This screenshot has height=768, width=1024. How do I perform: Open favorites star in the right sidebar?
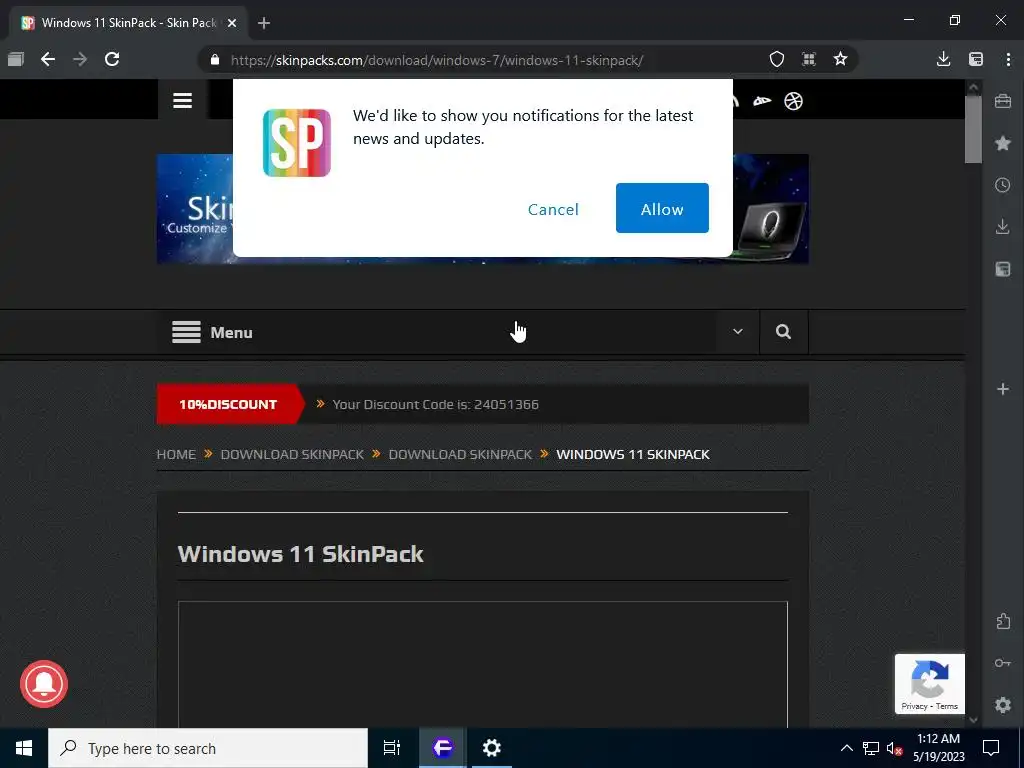1003,143
